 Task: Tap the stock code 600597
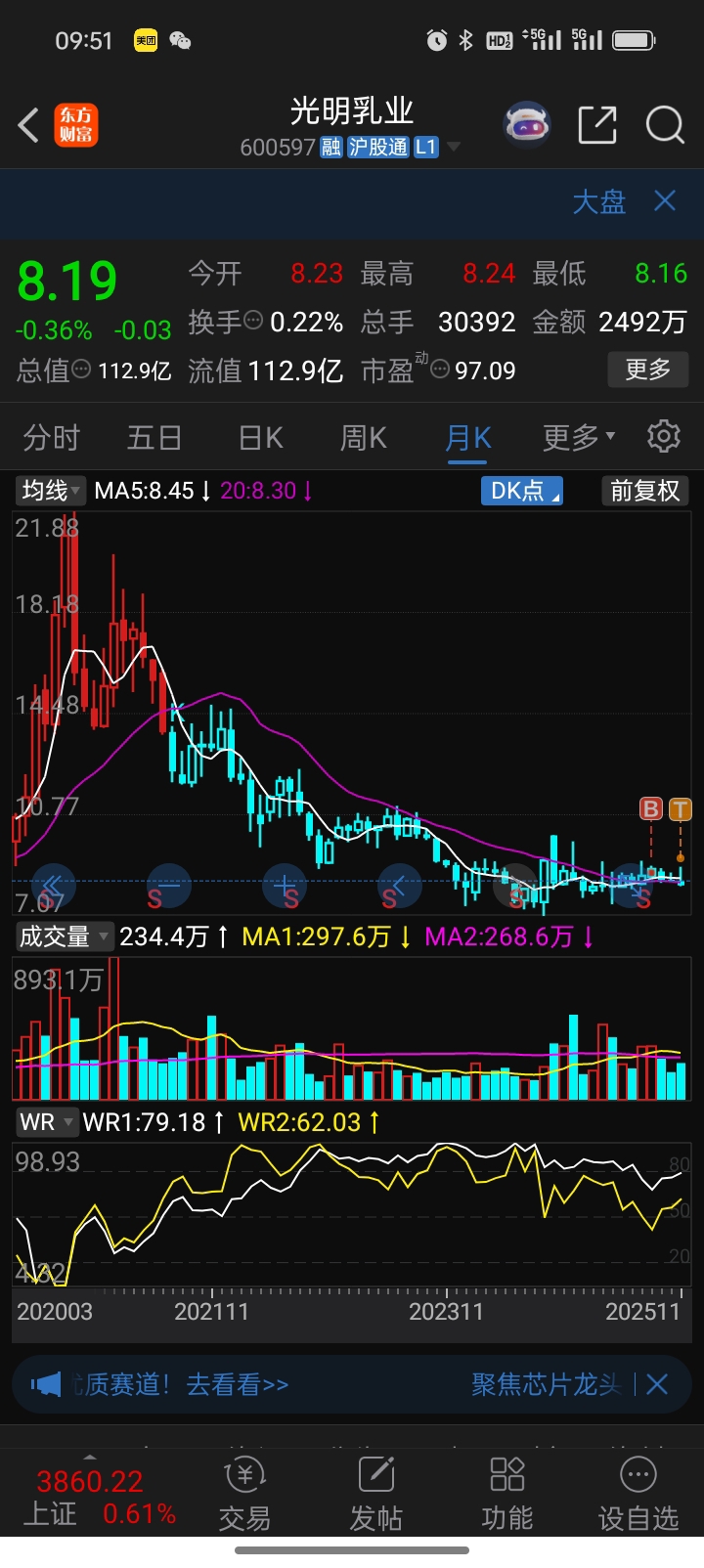pyautogui.click(x=278, y=148)
